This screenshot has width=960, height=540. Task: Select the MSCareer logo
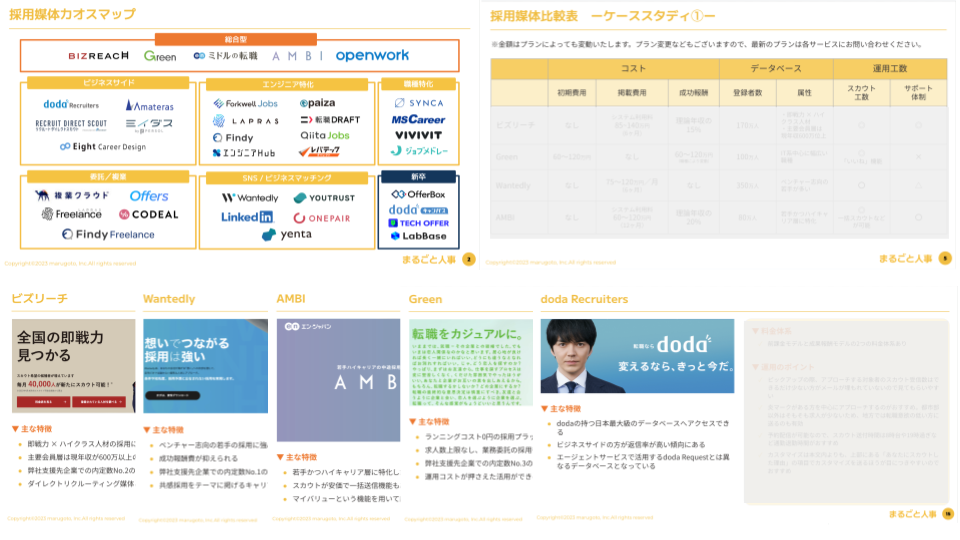(418, 119)
